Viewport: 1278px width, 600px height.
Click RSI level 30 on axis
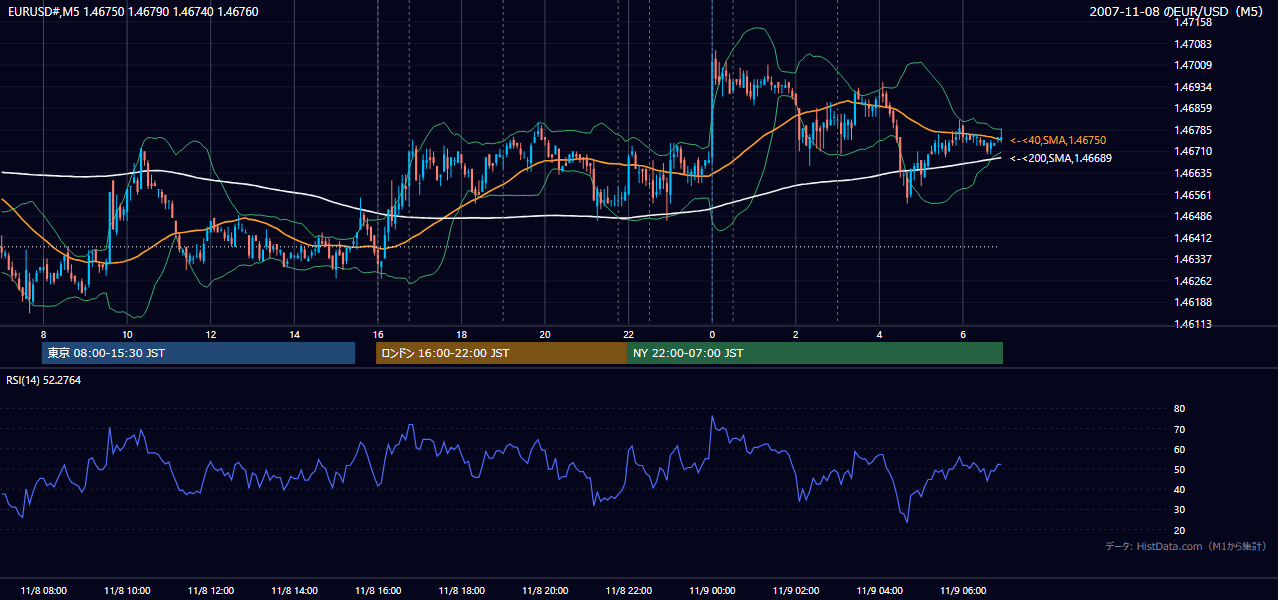1179,510
